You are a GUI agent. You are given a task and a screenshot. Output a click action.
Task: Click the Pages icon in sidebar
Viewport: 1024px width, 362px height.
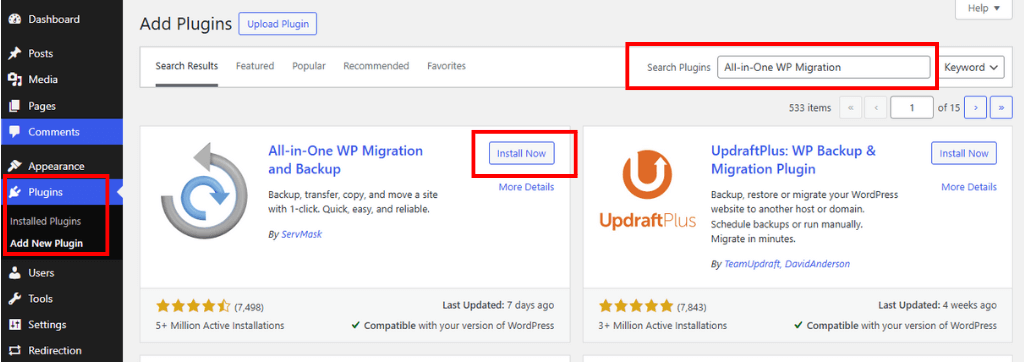pos(14,106)
